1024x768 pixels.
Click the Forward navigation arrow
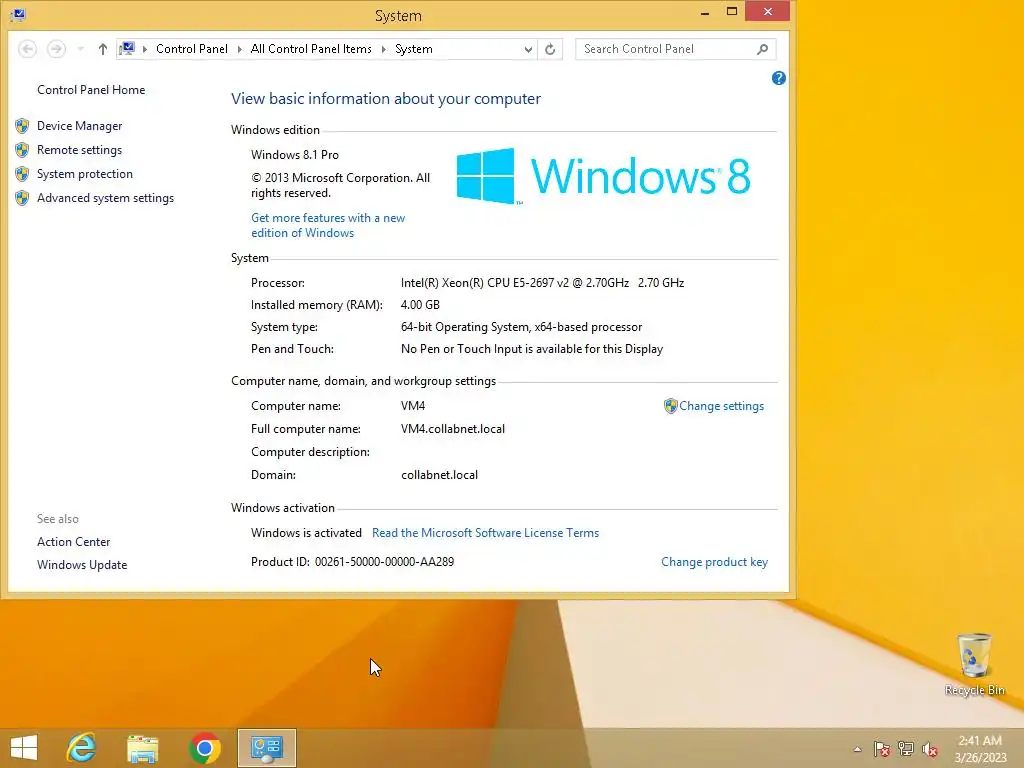pos(56,49)
